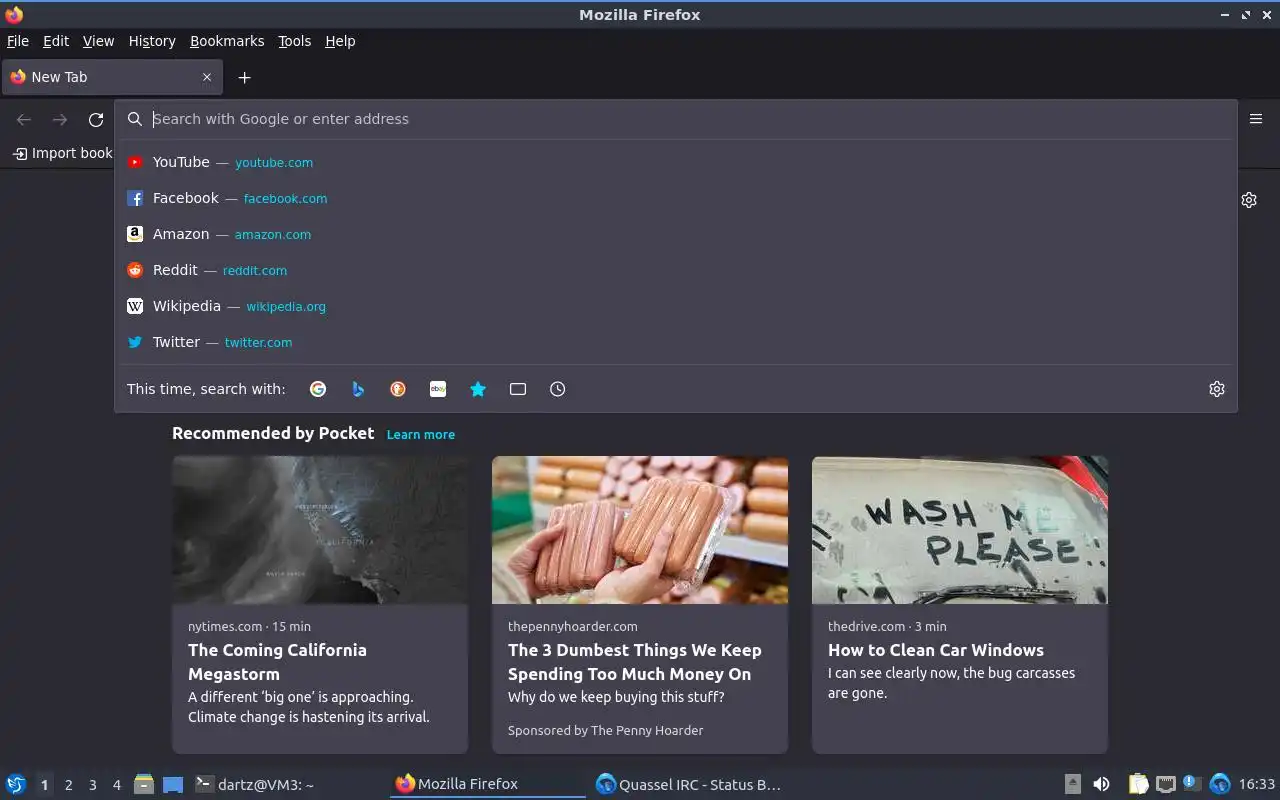Open the Help menu

pos(340,41)
